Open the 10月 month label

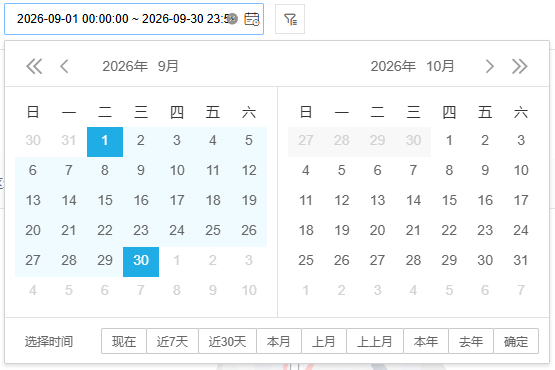pos(440,66)
